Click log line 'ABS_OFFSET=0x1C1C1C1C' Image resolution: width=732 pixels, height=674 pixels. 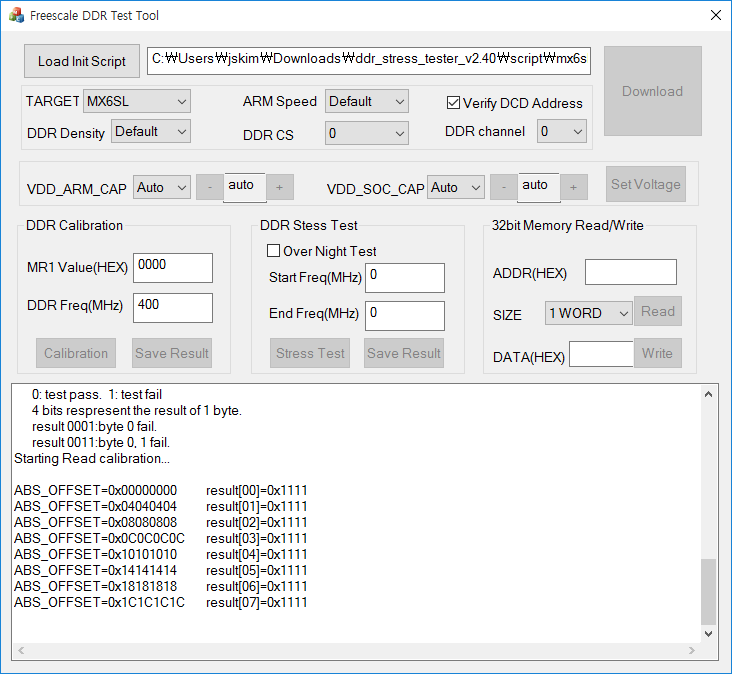(x=99, y=603)
